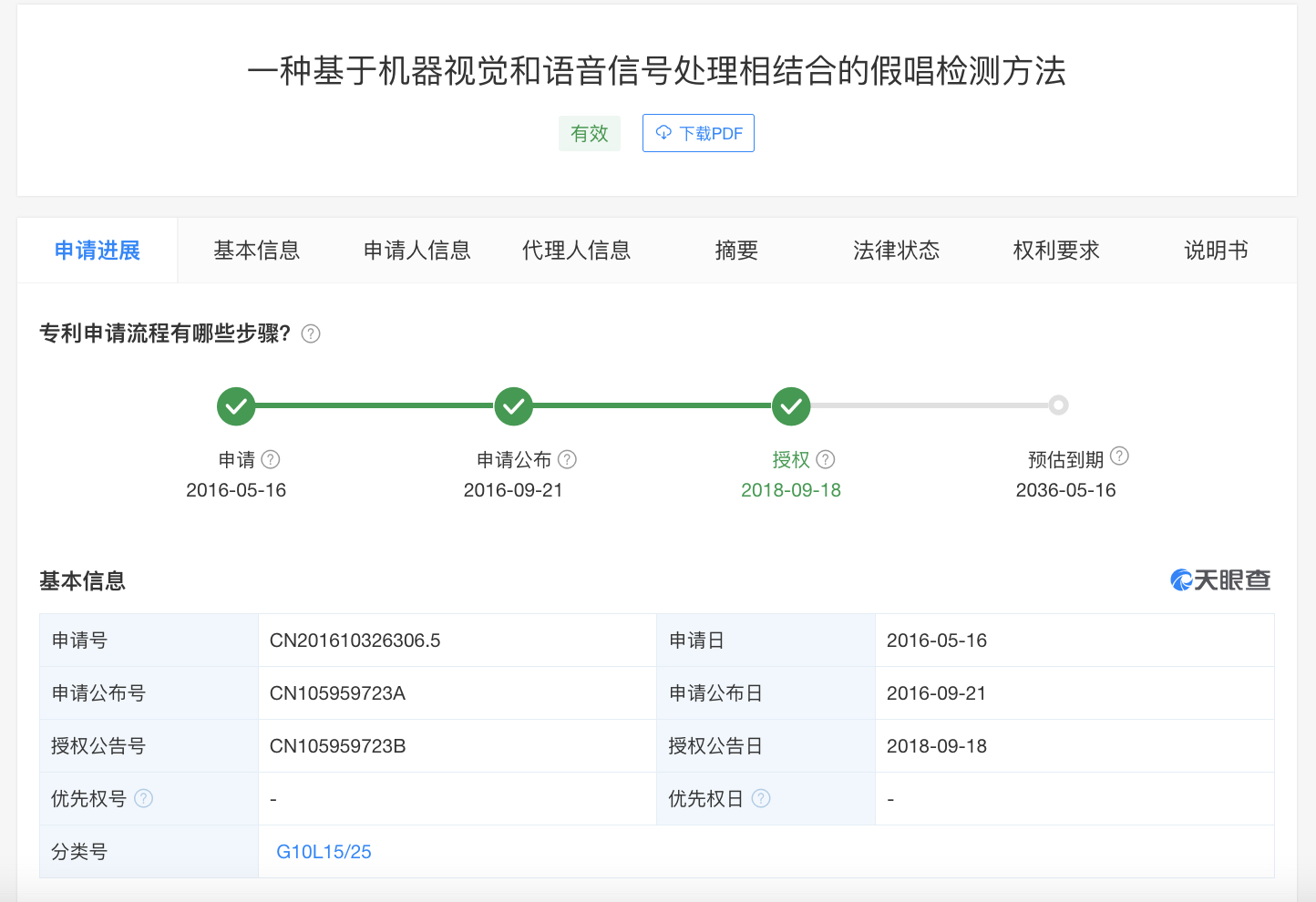
Task: Open classification link G10L15/25
Action: [324, 852]
